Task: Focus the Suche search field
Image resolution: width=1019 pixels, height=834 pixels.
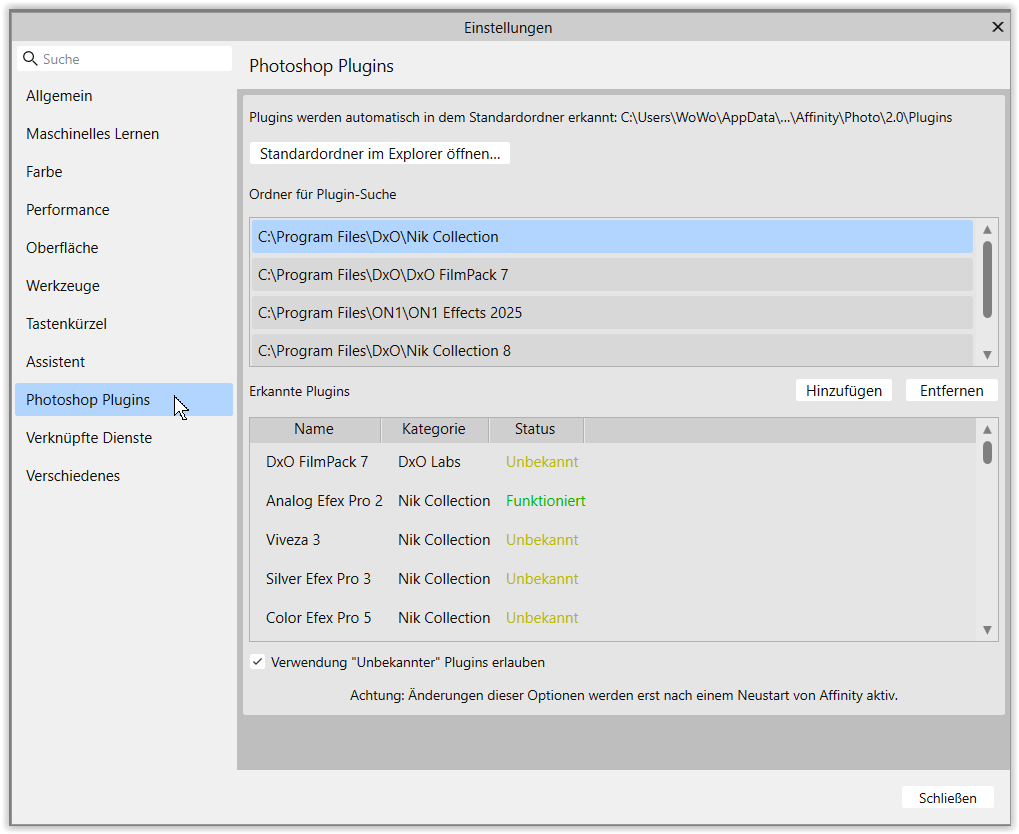Action: pyautogui.click(x=124, y=59)
